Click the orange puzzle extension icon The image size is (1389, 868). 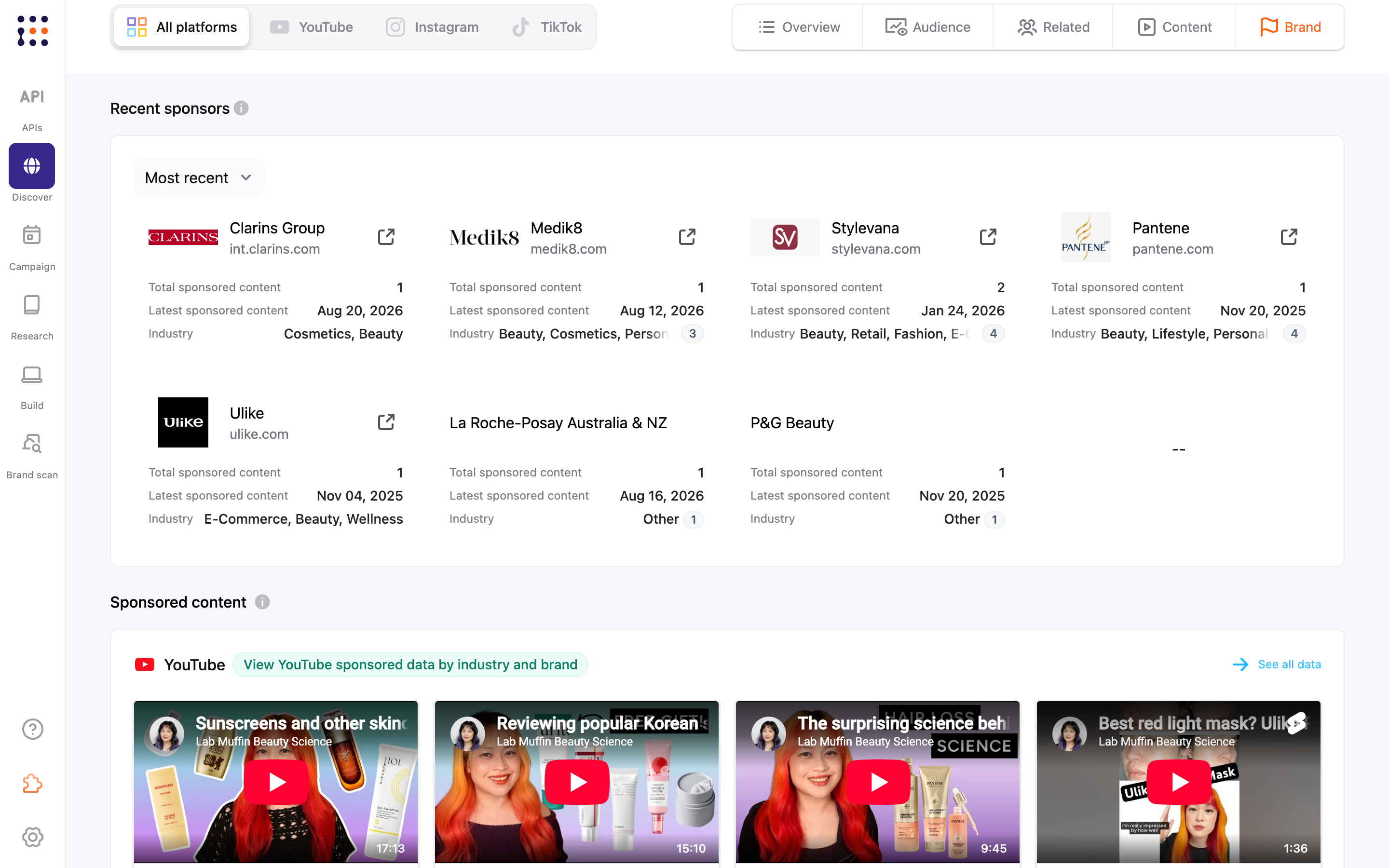(x=33, y=783)
